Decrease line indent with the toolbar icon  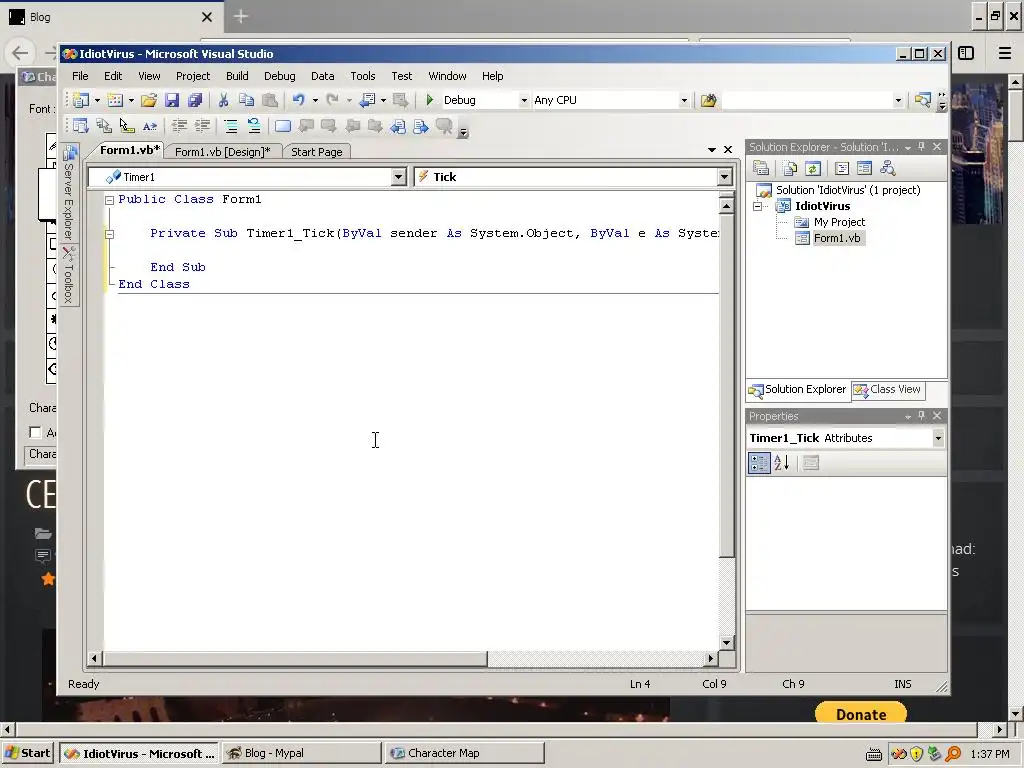pyautogui.click(x=179, y=126)
